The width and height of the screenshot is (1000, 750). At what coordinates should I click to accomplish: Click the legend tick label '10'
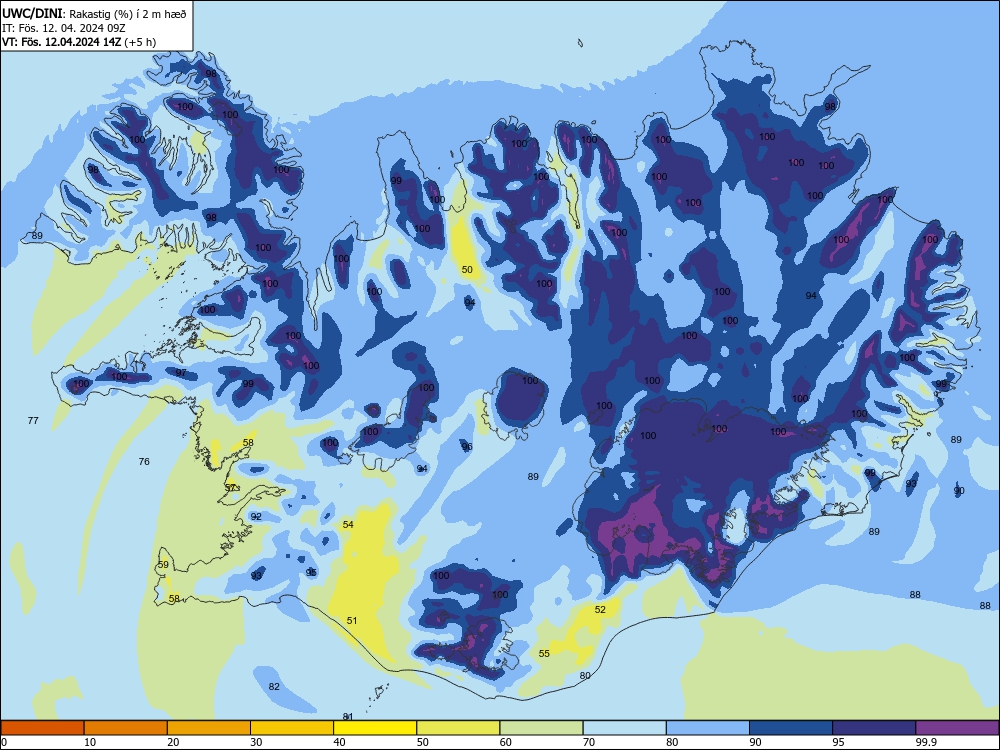(x=90, y=742)
